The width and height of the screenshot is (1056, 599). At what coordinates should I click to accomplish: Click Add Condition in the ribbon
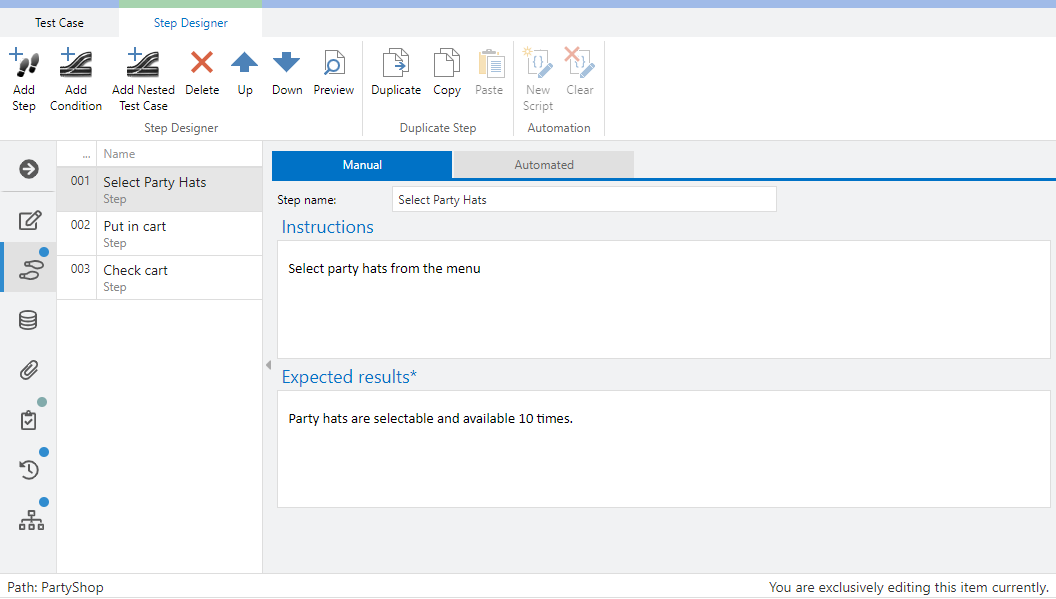pyautogui.click(x=76, y=65)
